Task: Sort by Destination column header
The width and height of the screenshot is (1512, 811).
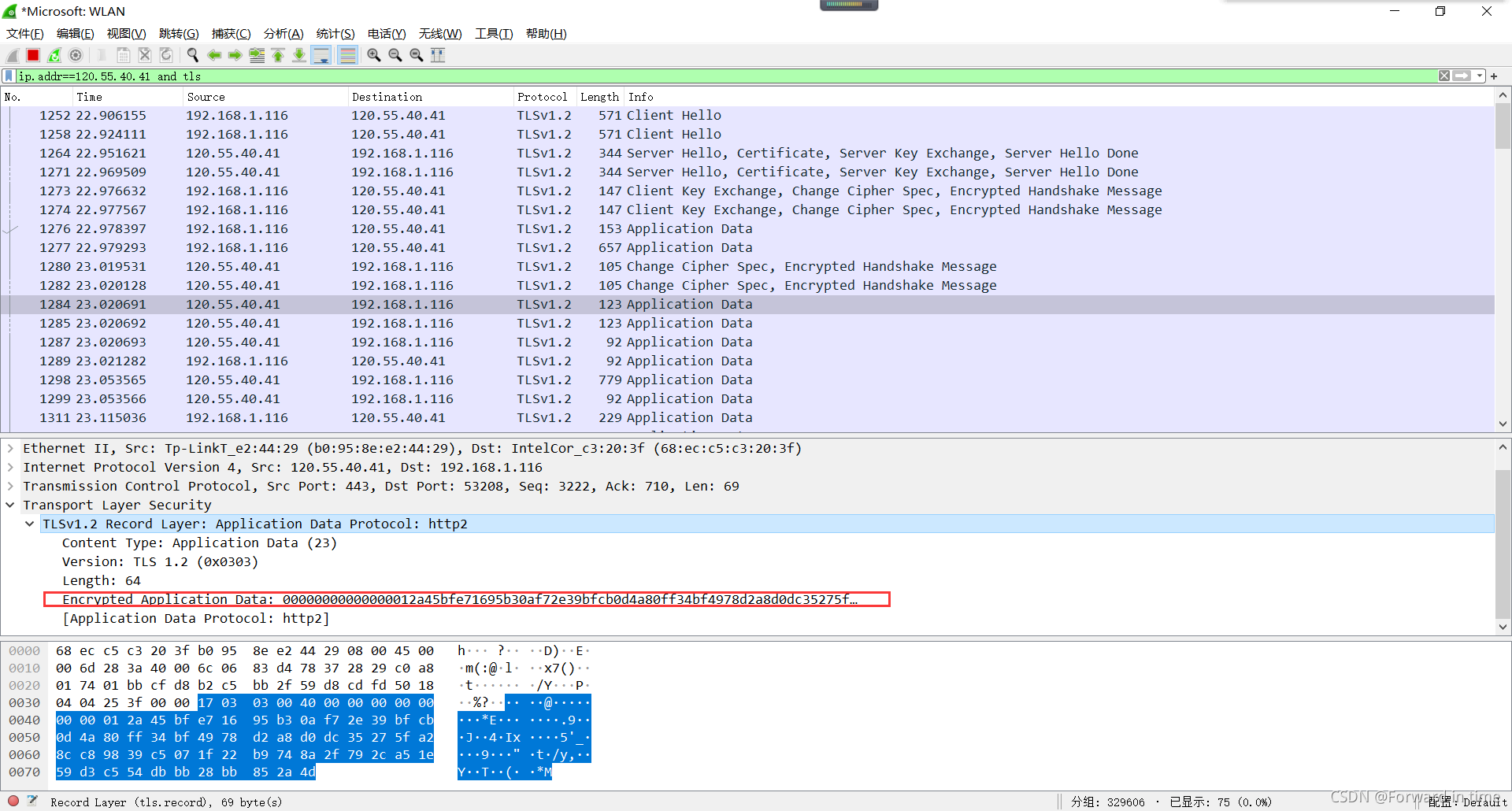Action: [x=430, y=97]
